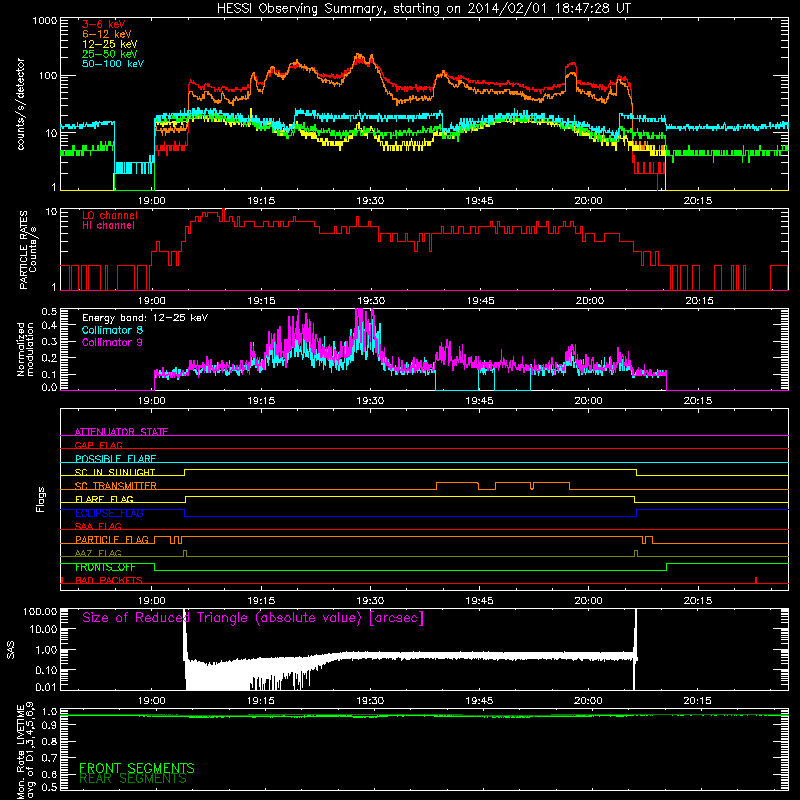Viewport: 800px width, 800px height.
Task: Click the POSSIBLE FLARE flag label
Action: pos(115,458)
